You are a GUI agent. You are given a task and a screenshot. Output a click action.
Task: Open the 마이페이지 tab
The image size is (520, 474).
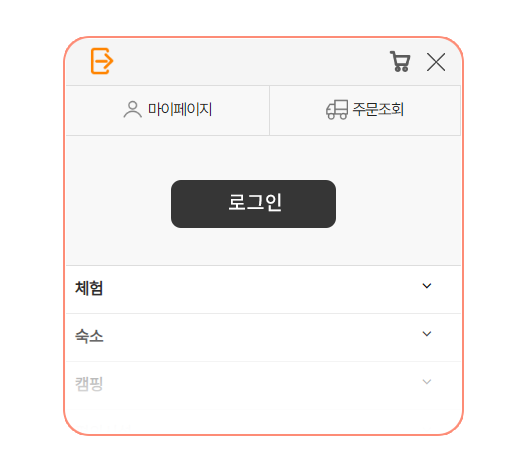click(168, 110)
